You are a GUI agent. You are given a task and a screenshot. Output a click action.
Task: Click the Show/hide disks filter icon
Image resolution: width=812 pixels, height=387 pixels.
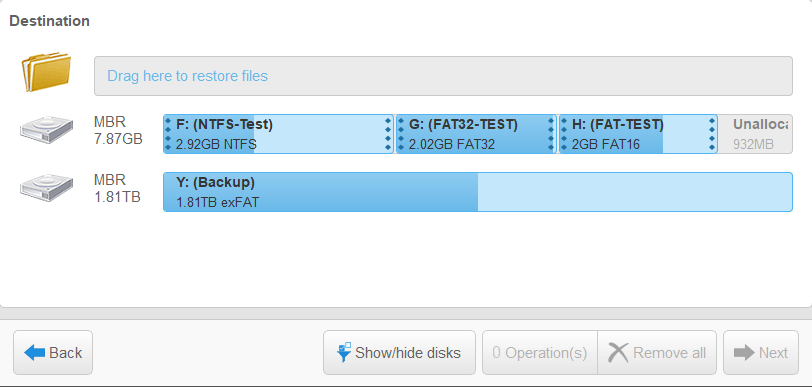344,352
